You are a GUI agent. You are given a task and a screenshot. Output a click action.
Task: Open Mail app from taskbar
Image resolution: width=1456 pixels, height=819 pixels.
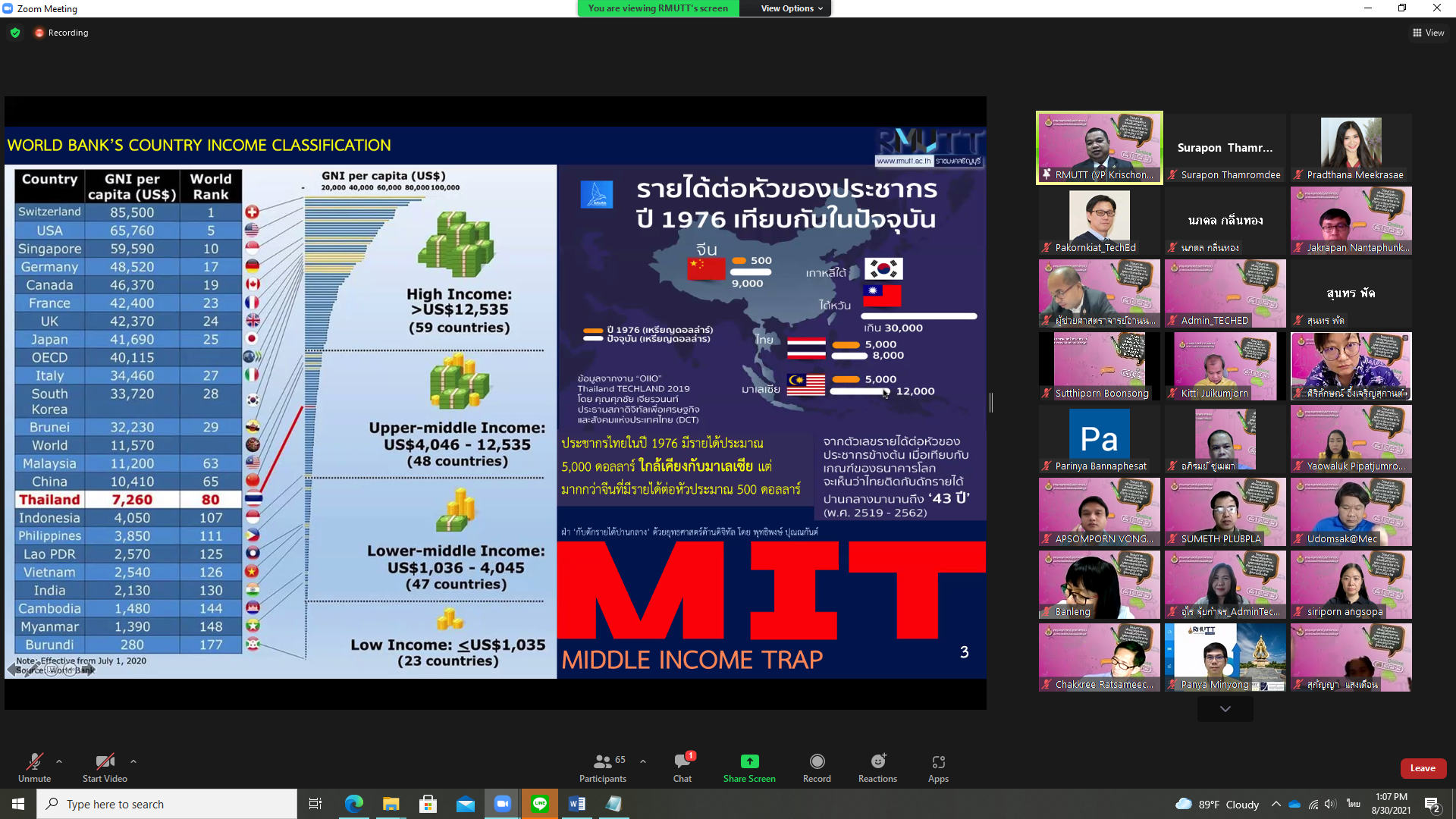(465, 804)
